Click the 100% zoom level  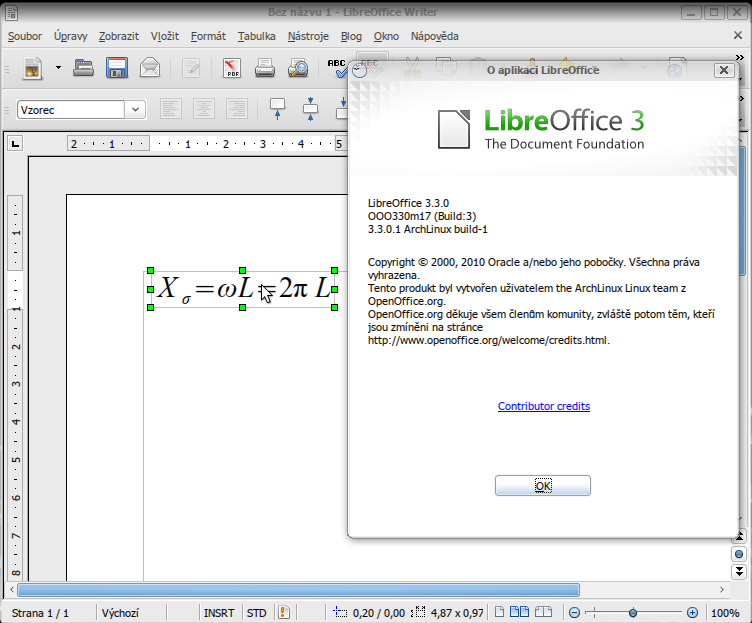pos(725,613)
